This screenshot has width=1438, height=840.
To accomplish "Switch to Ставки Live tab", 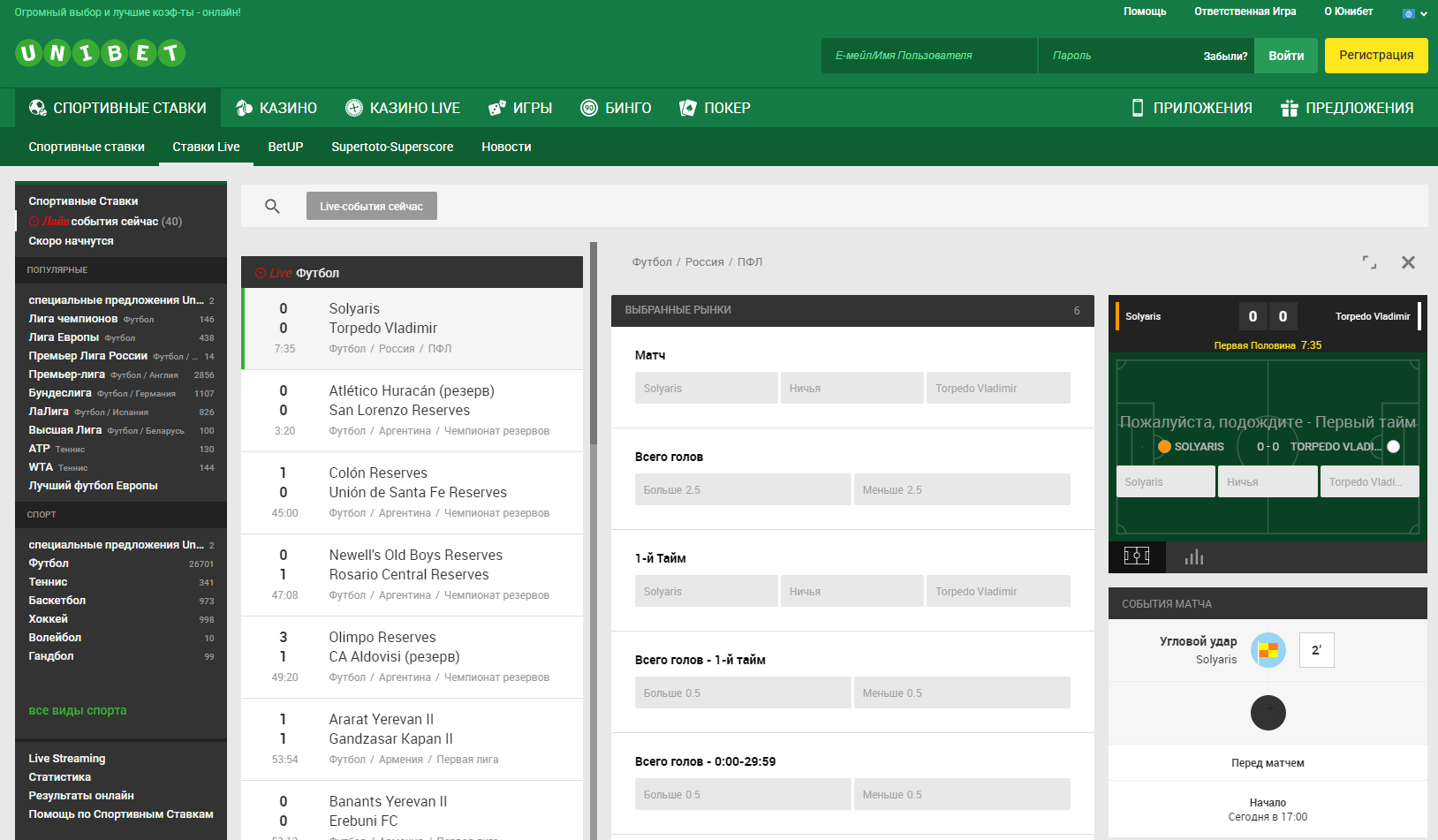I will click(206, 147).
